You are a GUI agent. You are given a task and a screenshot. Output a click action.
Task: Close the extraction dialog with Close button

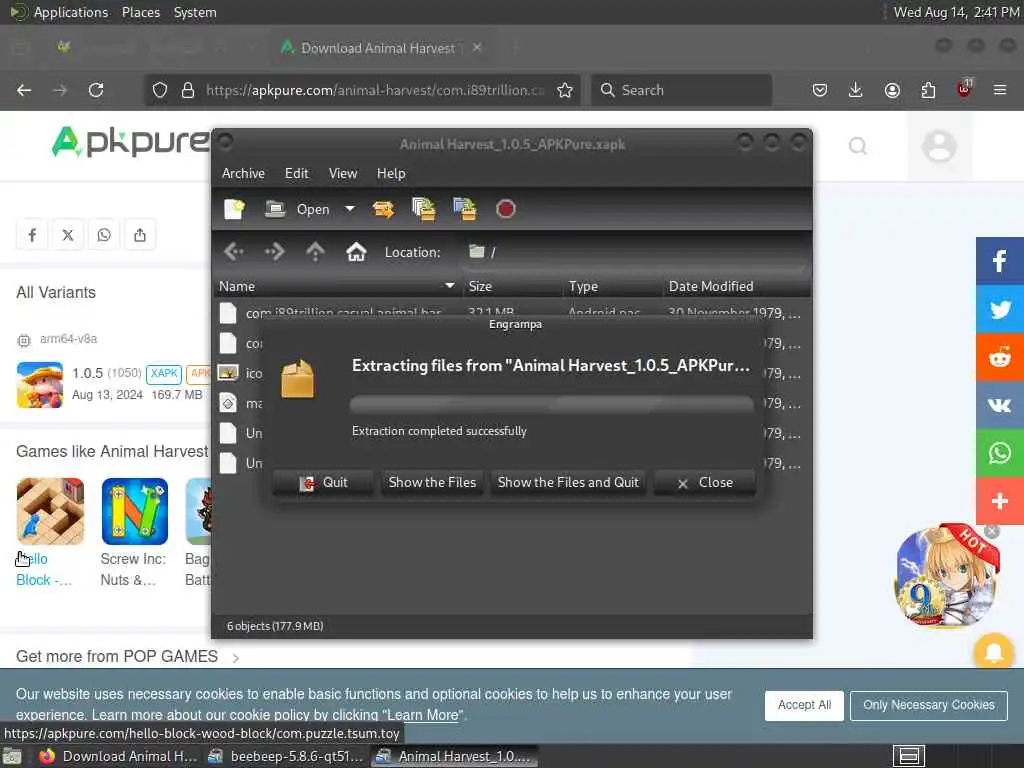(x=705, y=483)
